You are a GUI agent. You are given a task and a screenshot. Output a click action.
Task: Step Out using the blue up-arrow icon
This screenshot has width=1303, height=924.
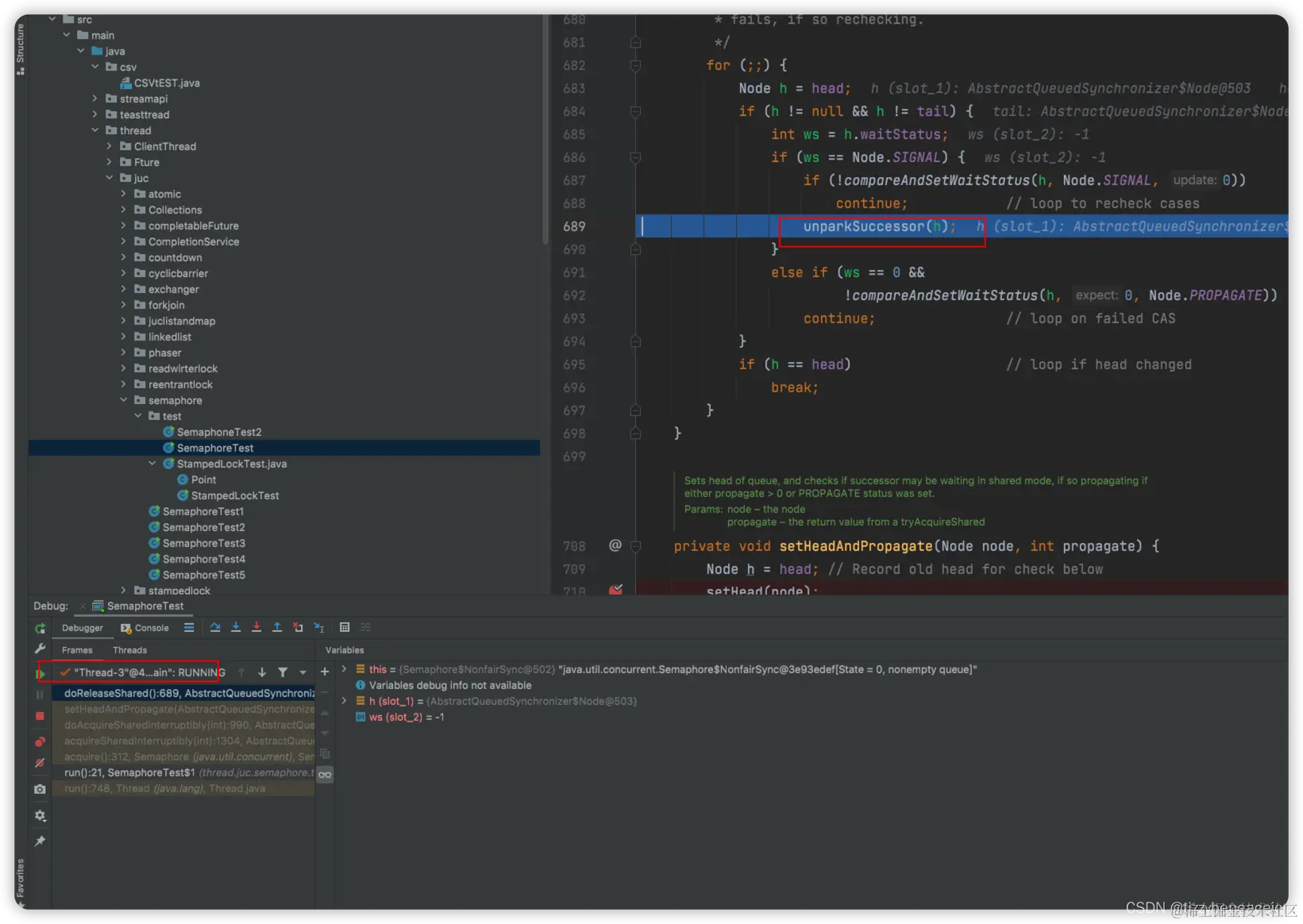pos(277,627)
